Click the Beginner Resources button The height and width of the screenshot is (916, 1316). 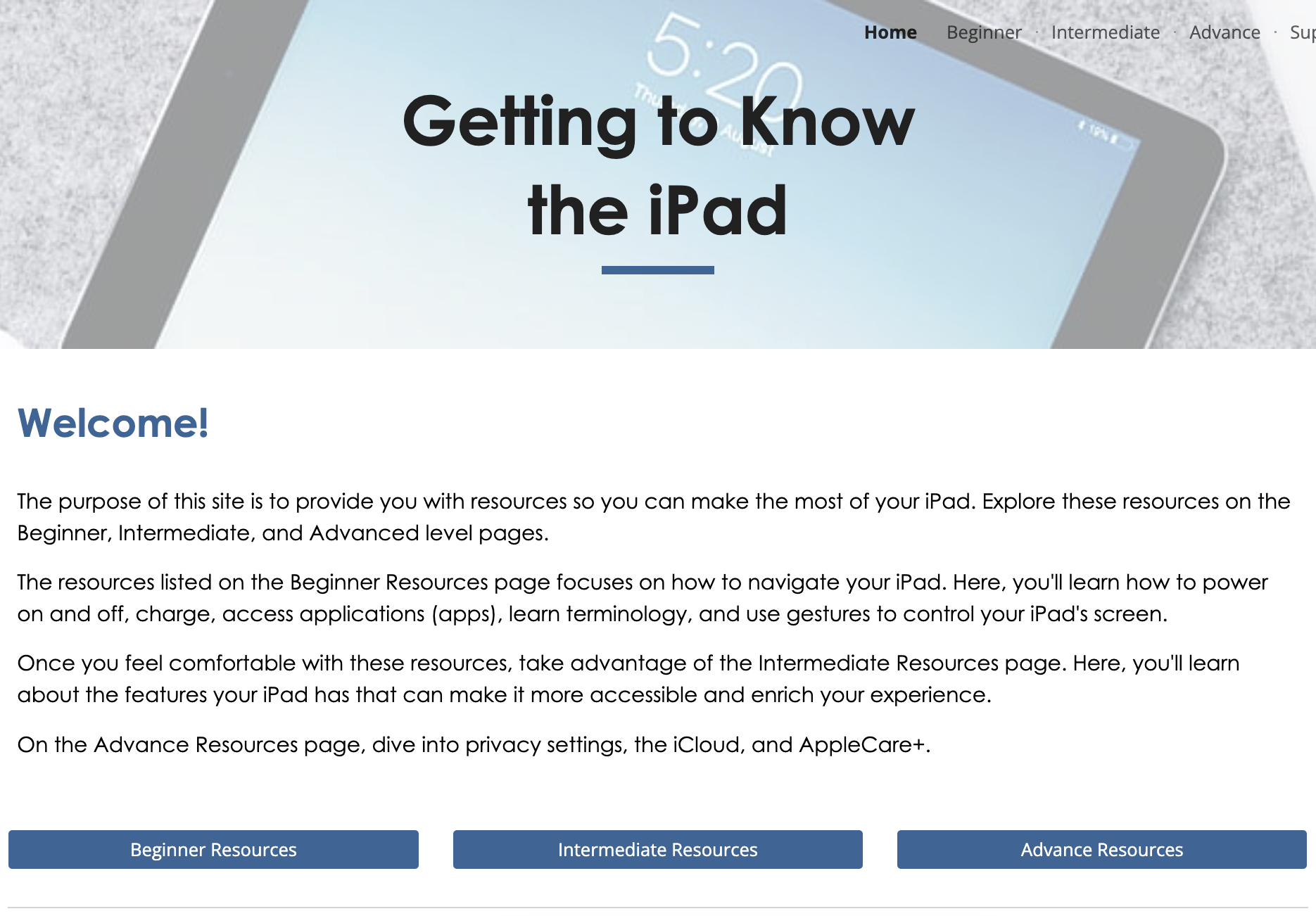pos(213,849)
